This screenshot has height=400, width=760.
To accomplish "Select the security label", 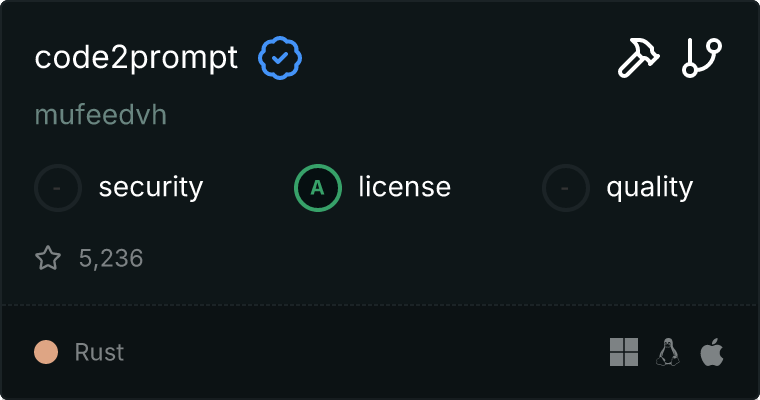I will coord(151,187).
